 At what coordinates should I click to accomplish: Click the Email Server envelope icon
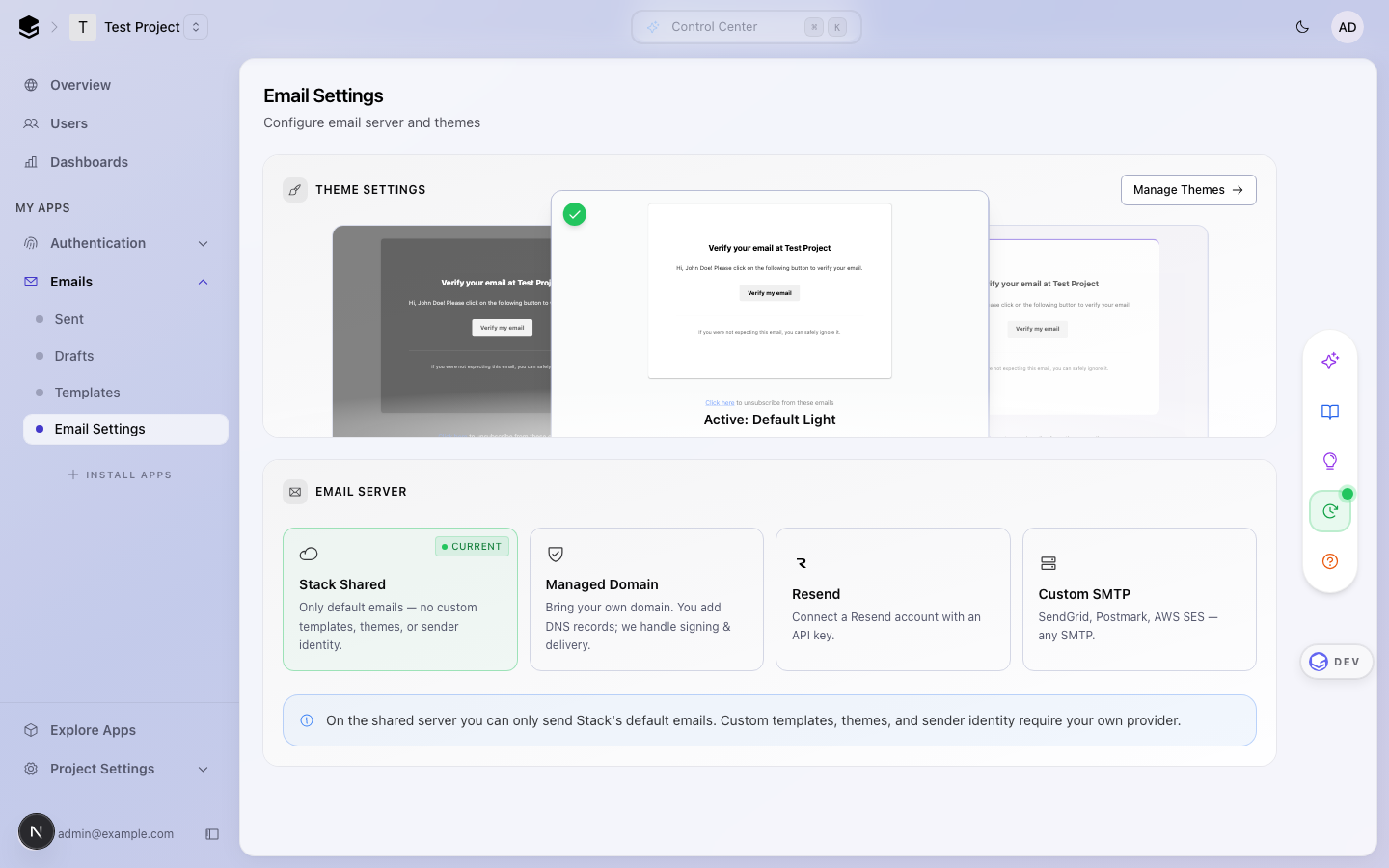295,492
